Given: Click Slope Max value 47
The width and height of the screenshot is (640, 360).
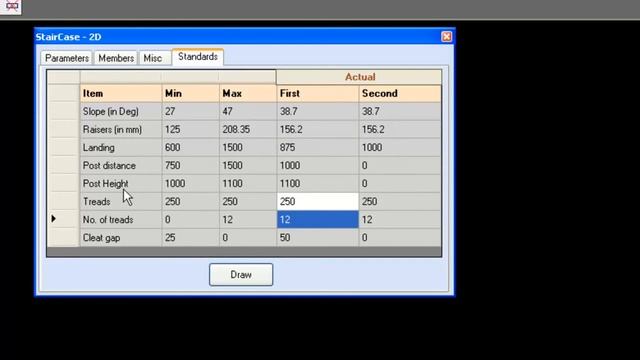Looking at the screenshot, I should click(x=248, y=111).
